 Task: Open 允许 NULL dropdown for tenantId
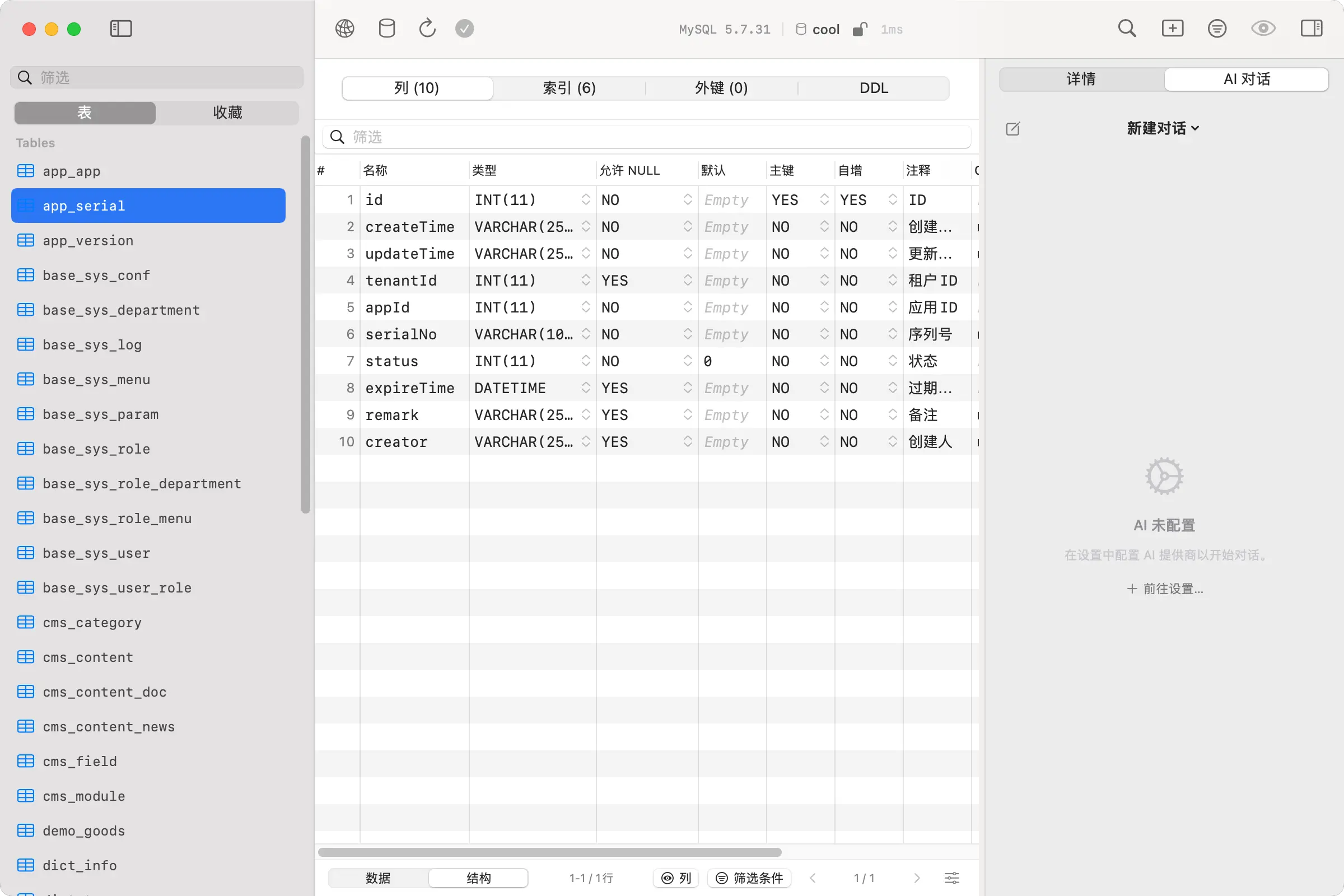click(688, 280)
